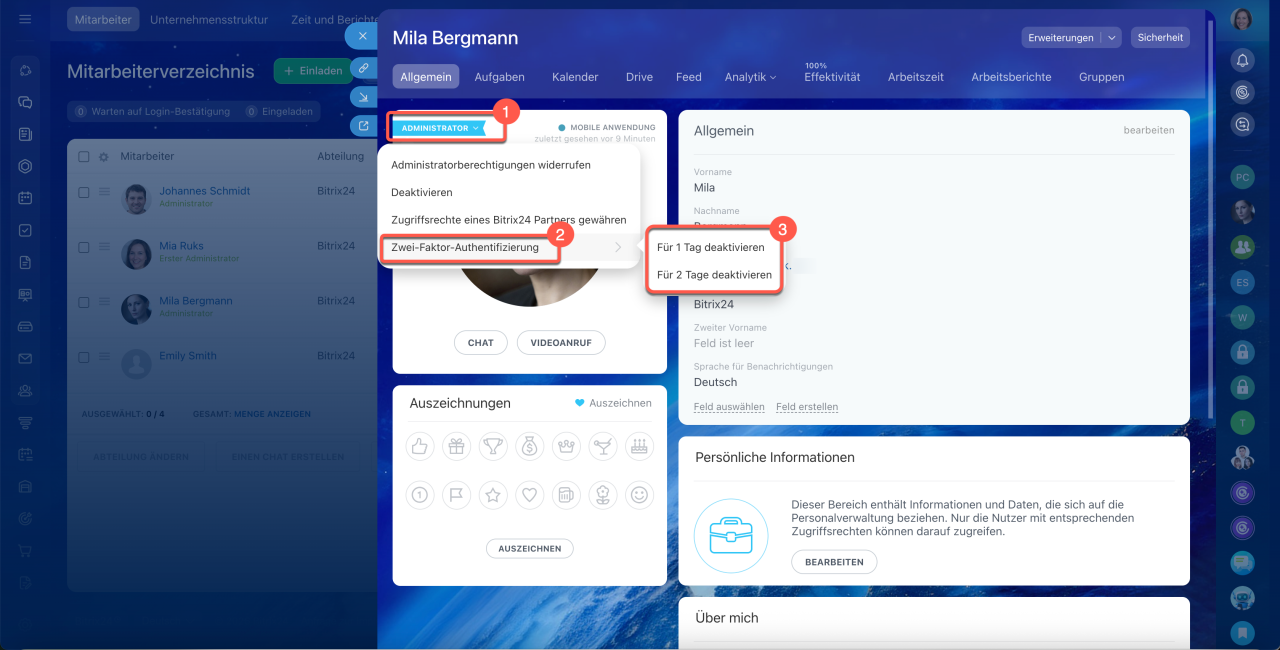
Task: Toggle the select-all employees checkbox
Action: (x=84, y=157)
